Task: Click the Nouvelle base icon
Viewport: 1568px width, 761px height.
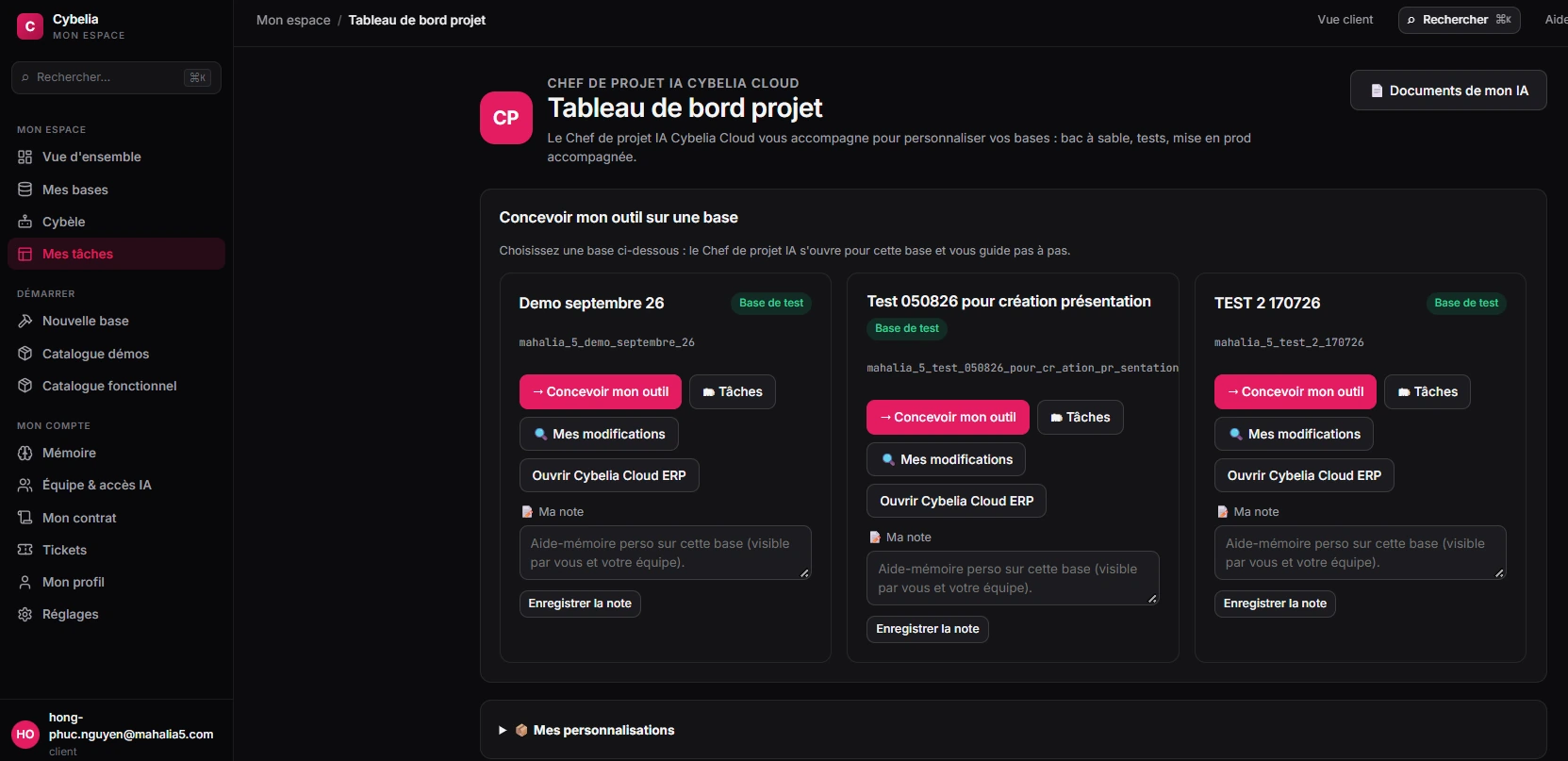Action: point(25,321)
